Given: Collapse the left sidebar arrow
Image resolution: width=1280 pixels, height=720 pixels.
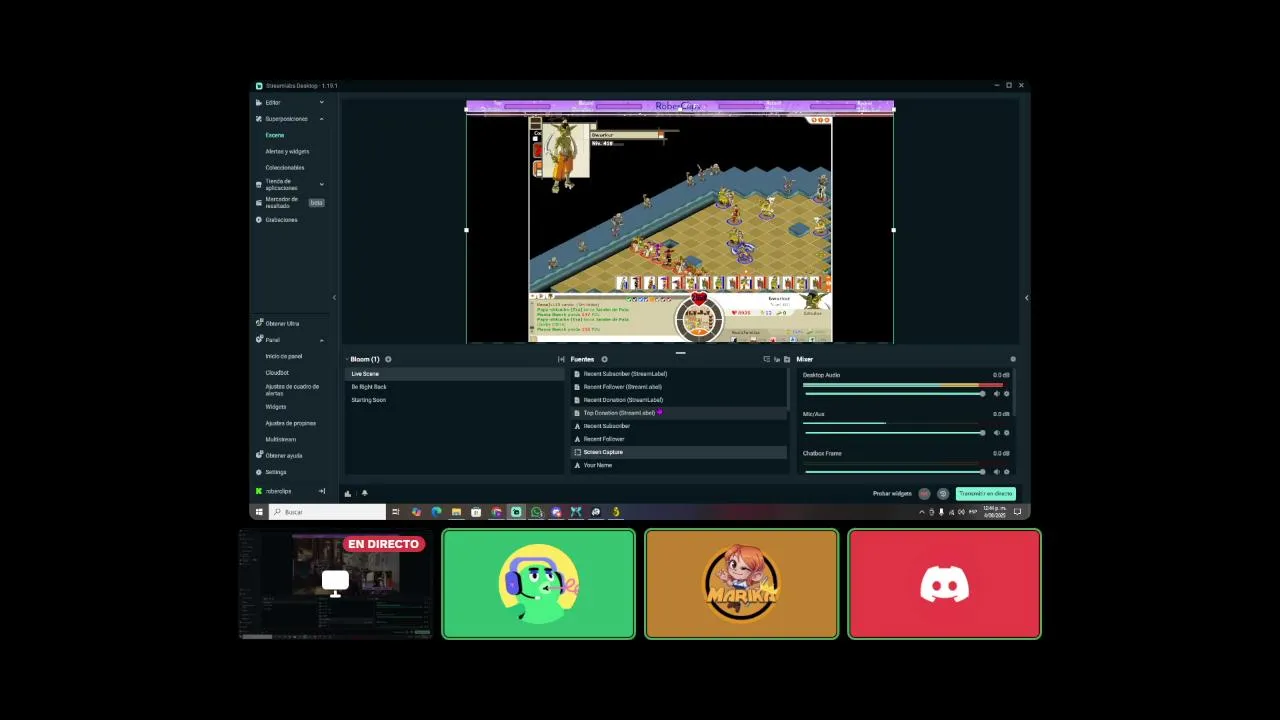Looking at the screenshot, I should pos(334,297).
